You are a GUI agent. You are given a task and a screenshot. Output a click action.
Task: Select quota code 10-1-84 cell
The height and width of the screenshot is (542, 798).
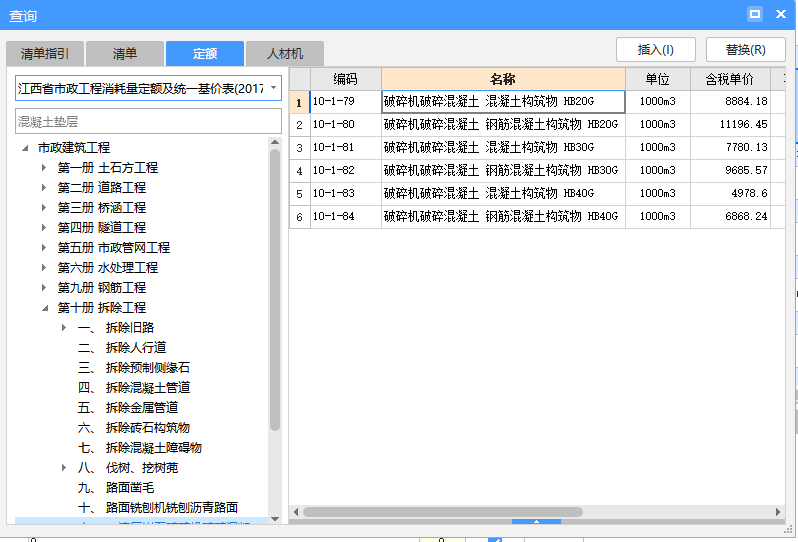pyautogui.click(x=346, y=216)
